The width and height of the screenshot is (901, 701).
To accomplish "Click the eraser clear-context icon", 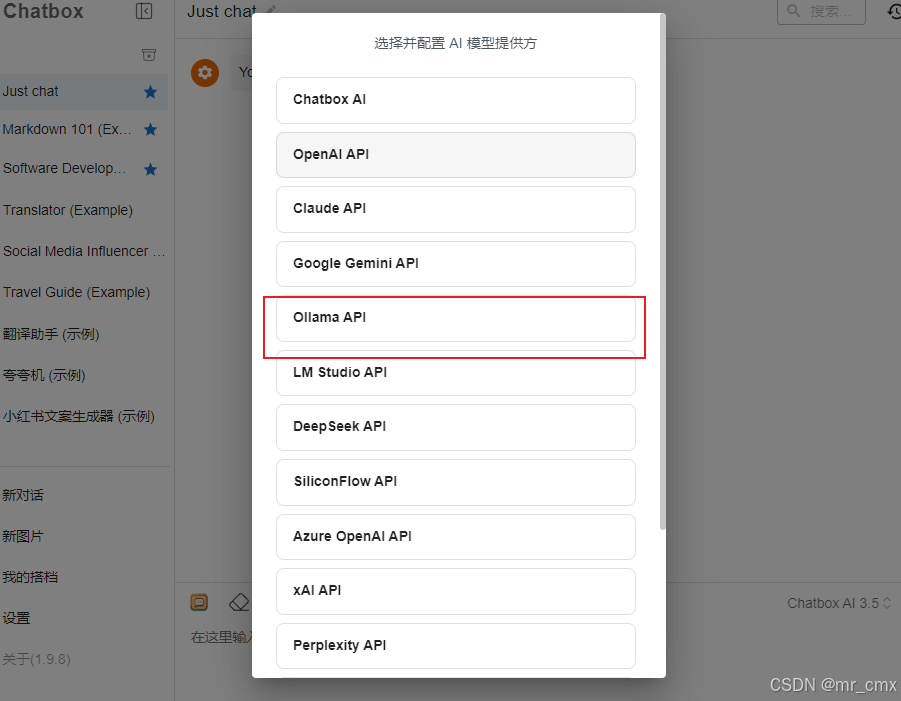I will point(239,602).
